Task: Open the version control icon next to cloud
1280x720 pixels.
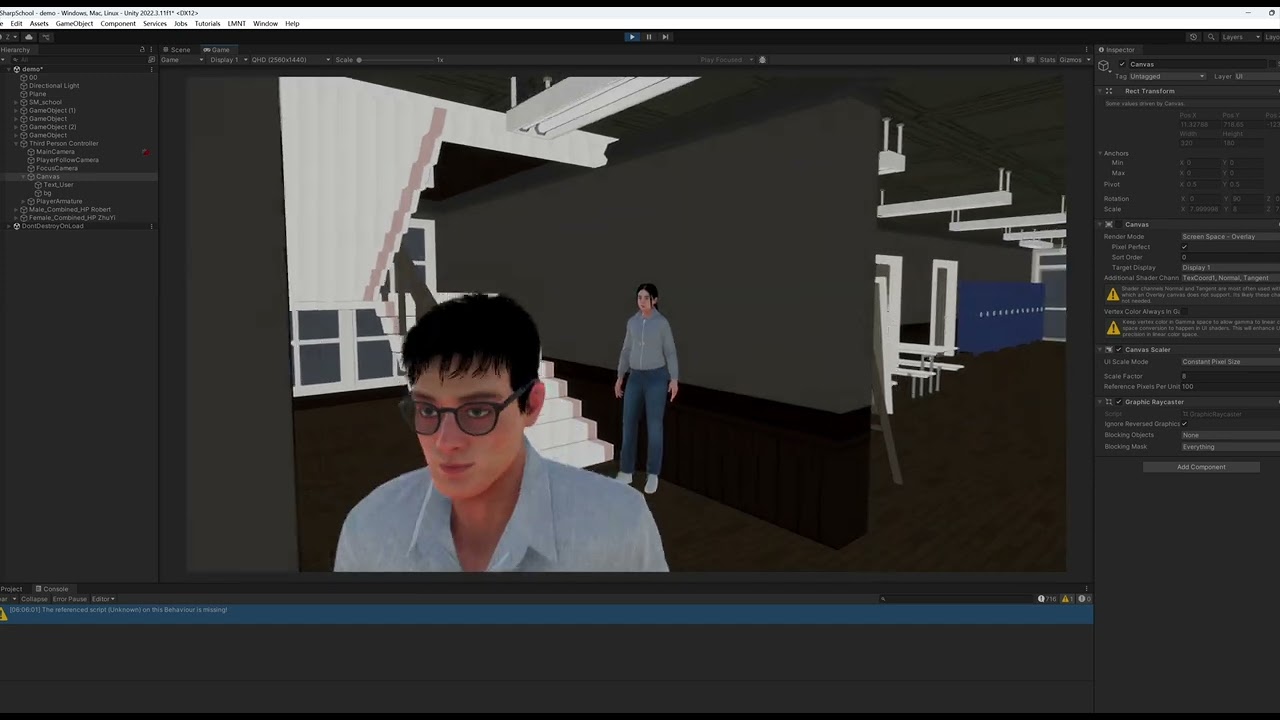Action: [48, 37]
